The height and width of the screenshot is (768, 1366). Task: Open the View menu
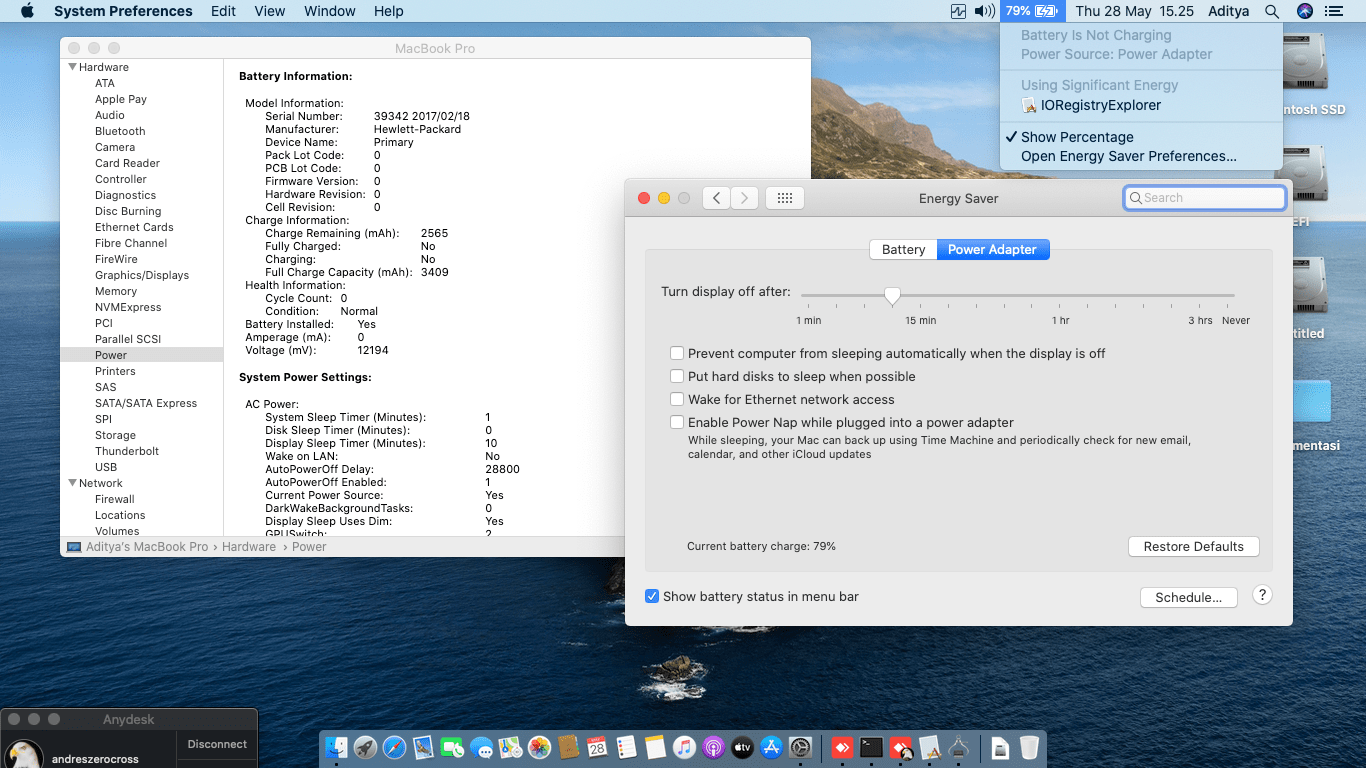click(270, 11)
